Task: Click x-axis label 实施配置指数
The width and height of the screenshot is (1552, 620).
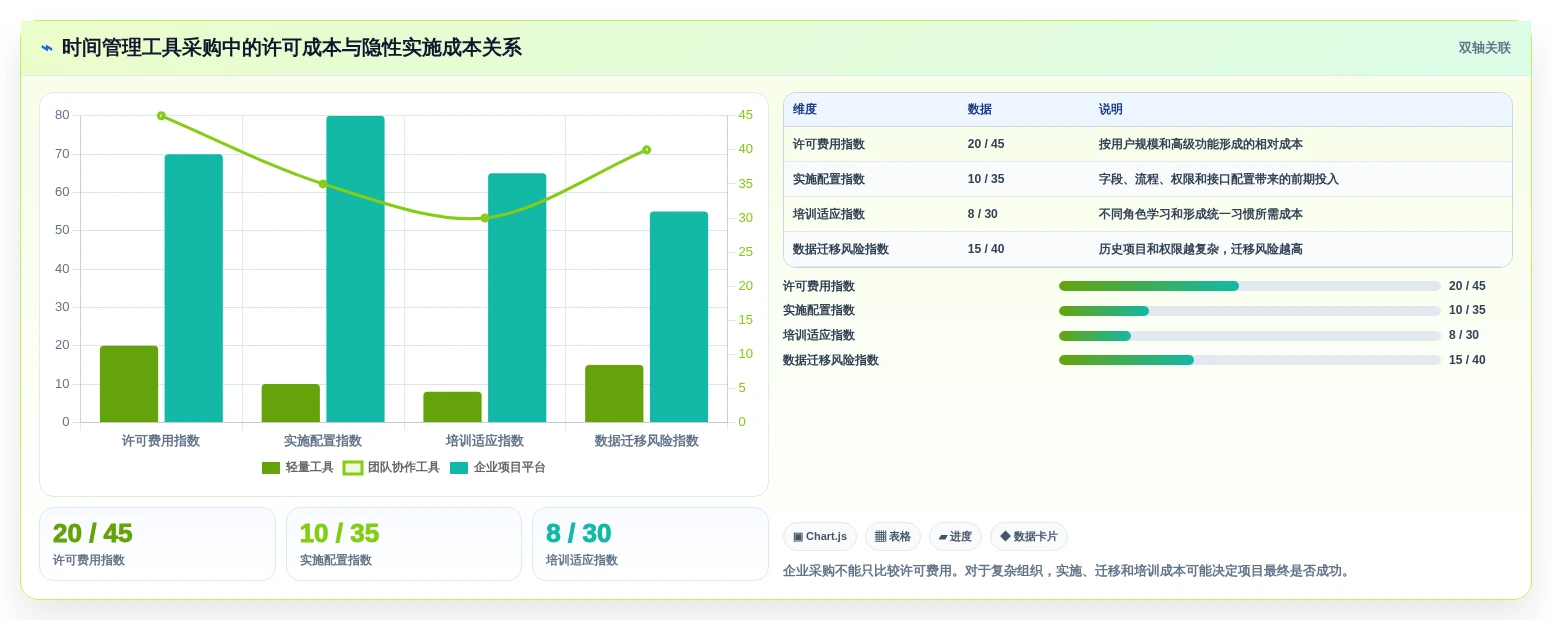Action: 323,441
